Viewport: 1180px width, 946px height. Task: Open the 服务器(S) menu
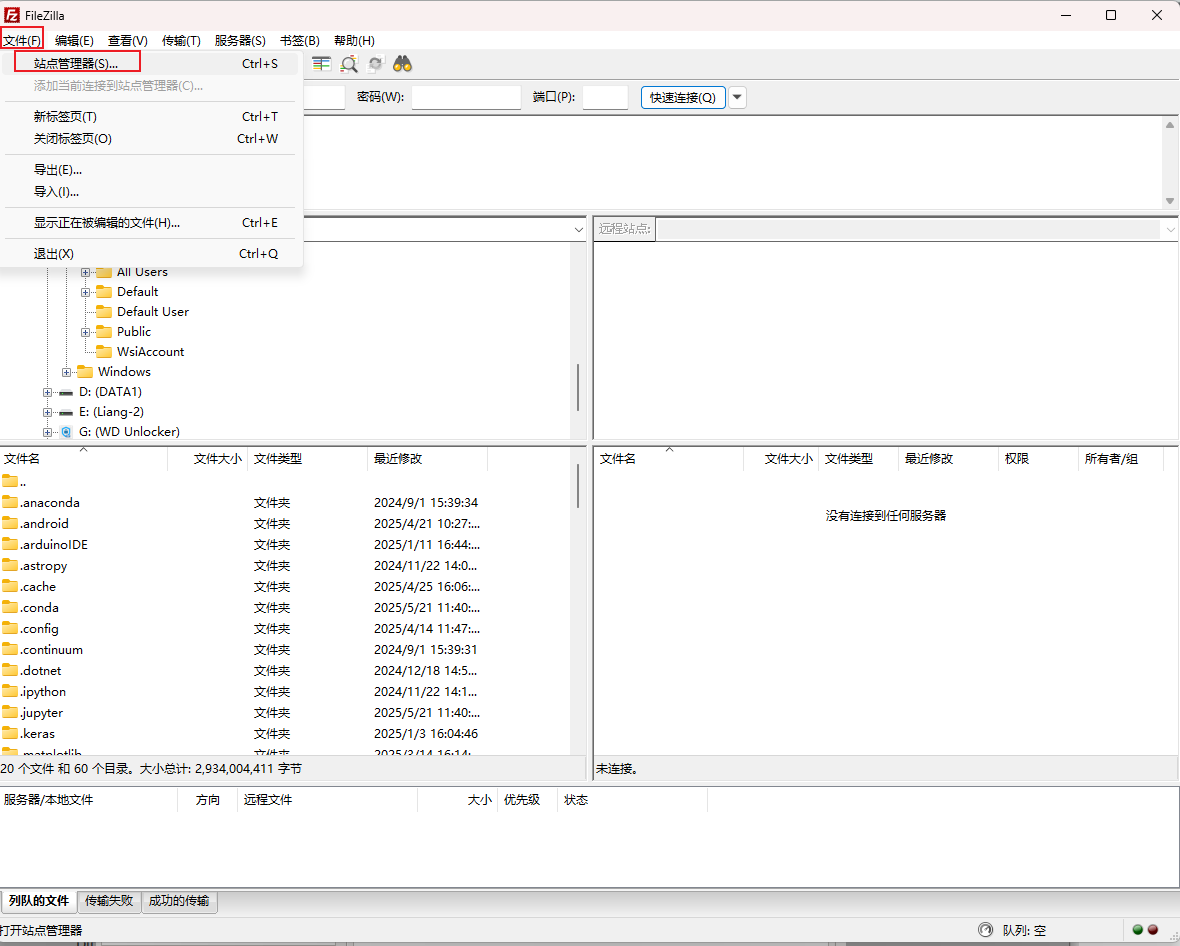tap(240, 41)
